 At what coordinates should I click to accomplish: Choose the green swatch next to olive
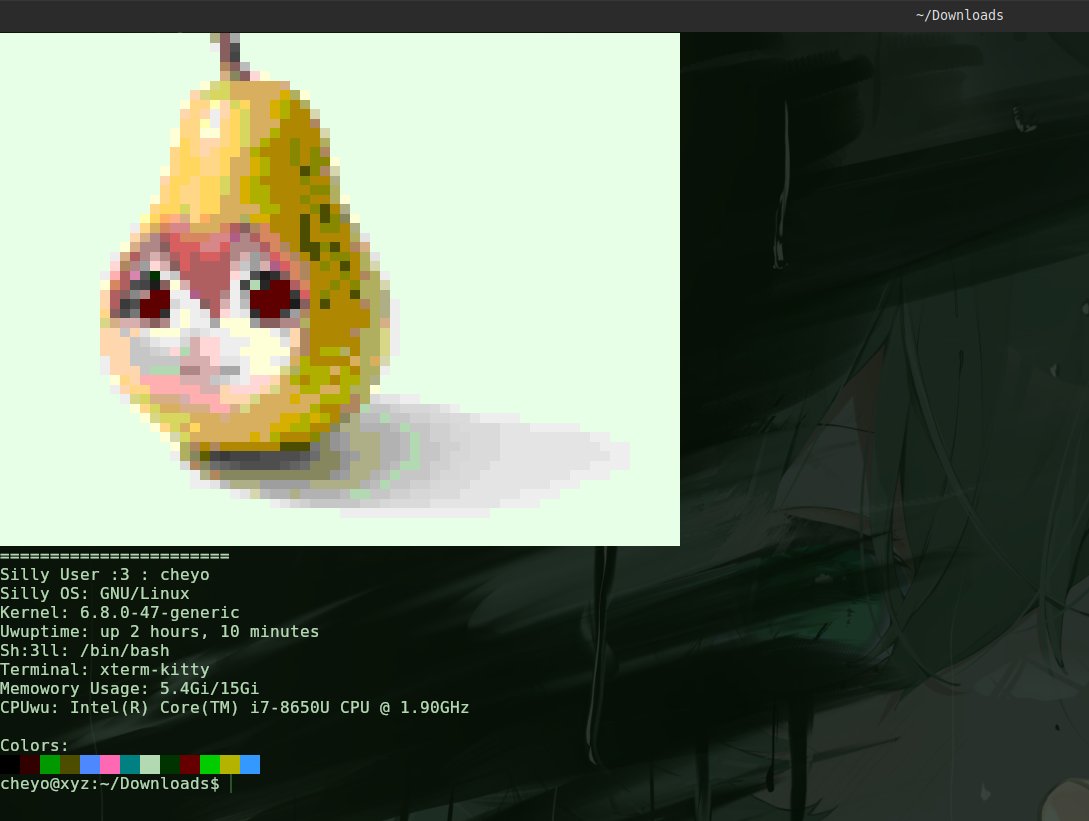pos(50,765)
